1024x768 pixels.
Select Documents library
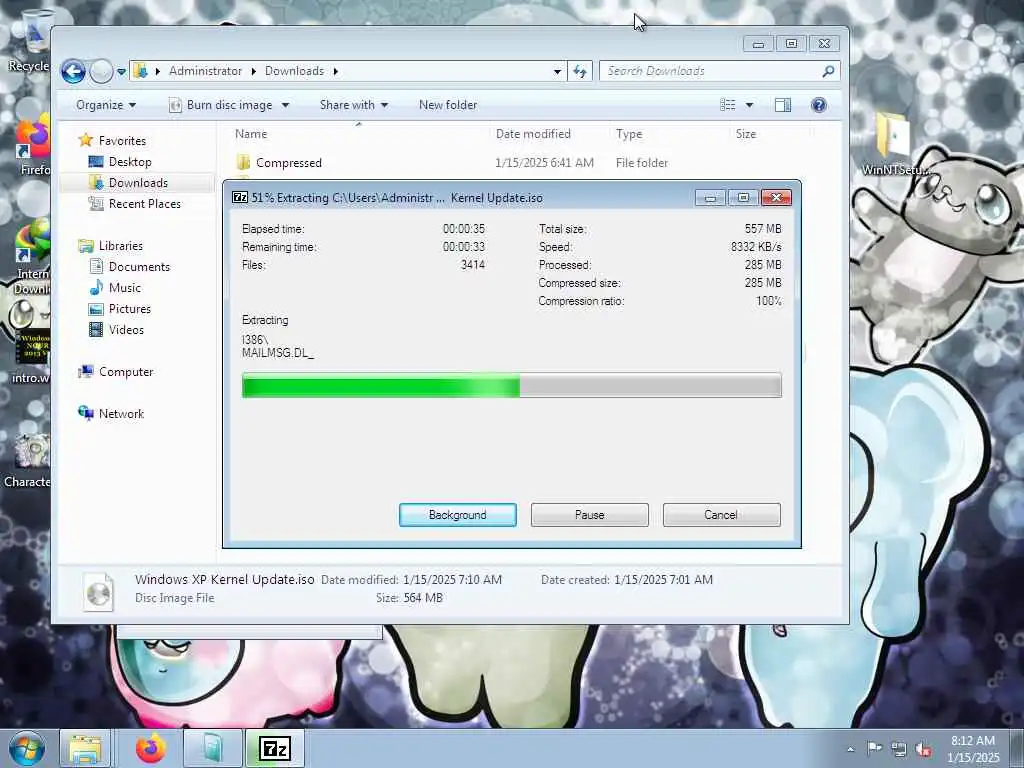tap(139, 266)
